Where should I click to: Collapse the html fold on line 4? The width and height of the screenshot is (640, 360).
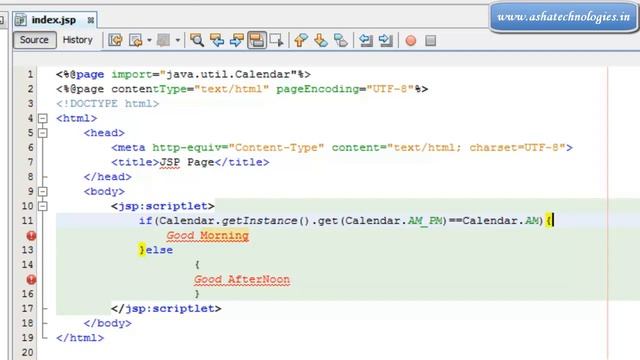43,118
